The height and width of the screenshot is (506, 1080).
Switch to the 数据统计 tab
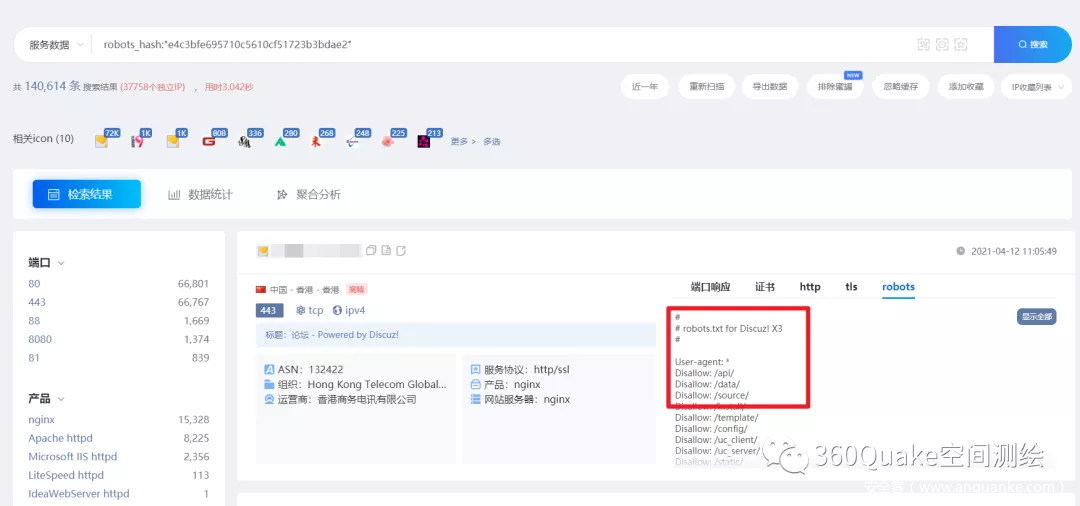point(200,194)
